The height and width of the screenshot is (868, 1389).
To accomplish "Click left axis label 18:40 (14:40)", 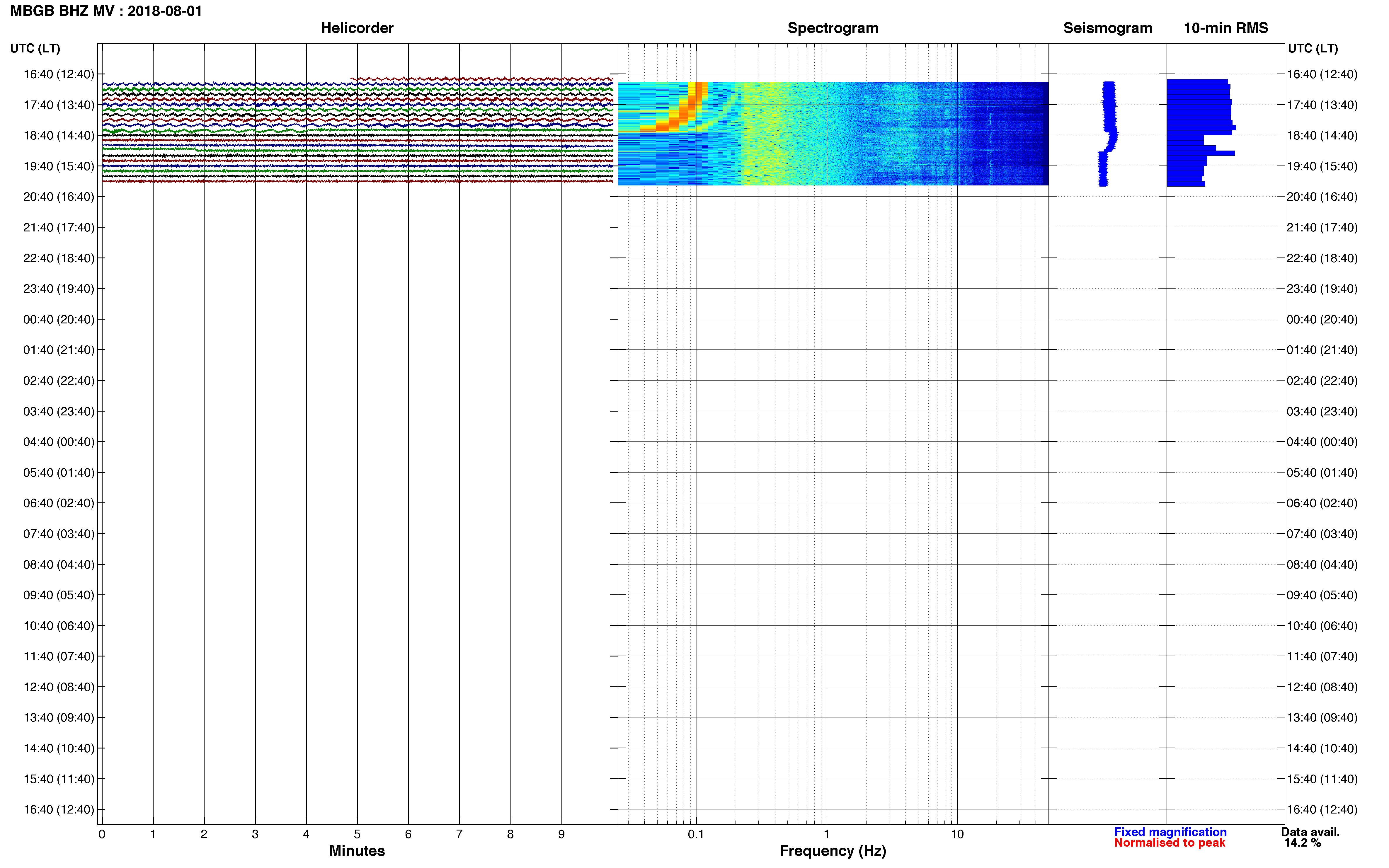I will pos(59,135).
